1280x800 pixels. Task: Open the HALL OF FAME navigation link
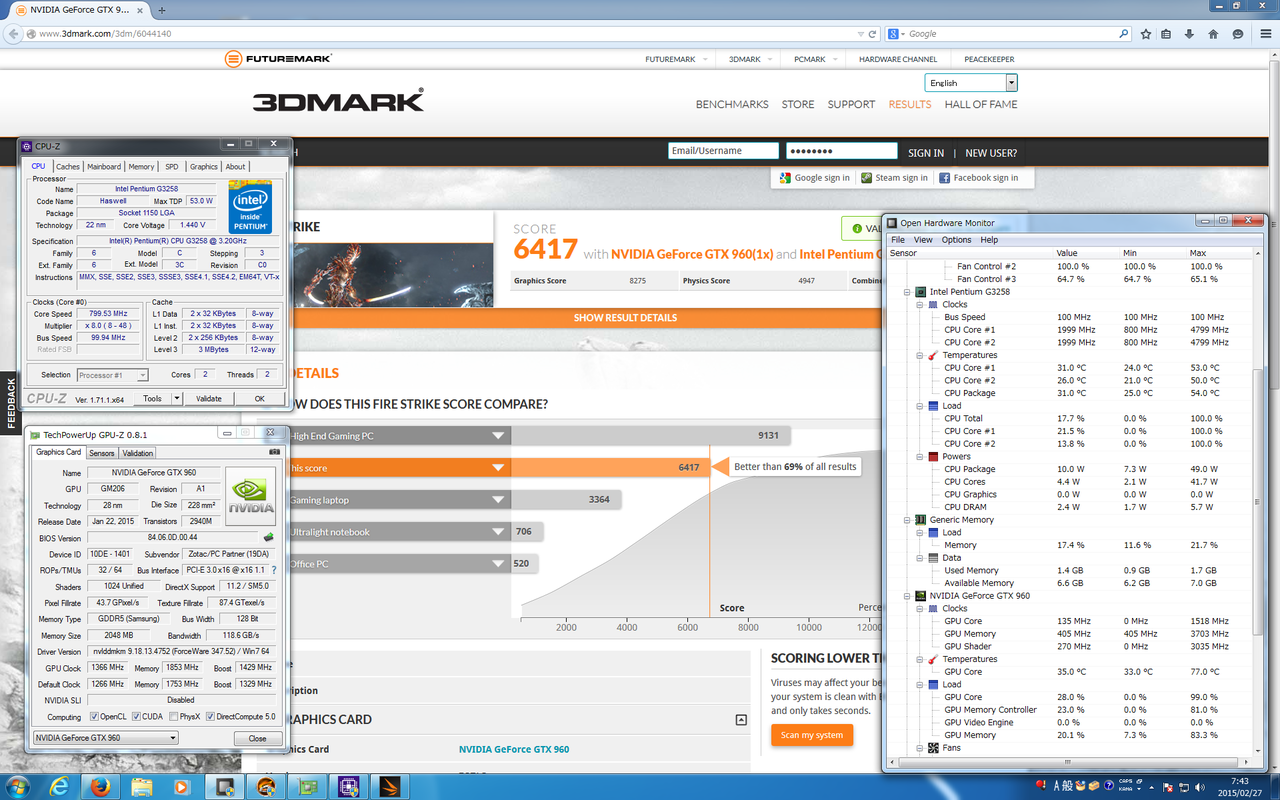981,104
